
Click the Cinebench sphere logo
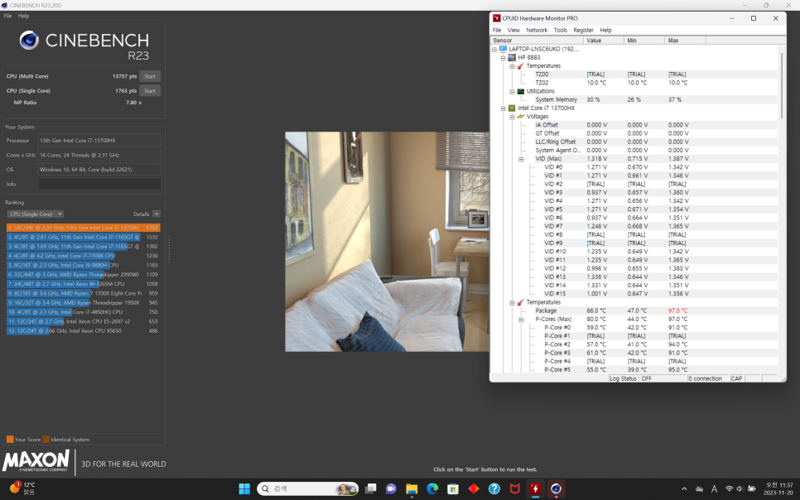click(29, 40)
